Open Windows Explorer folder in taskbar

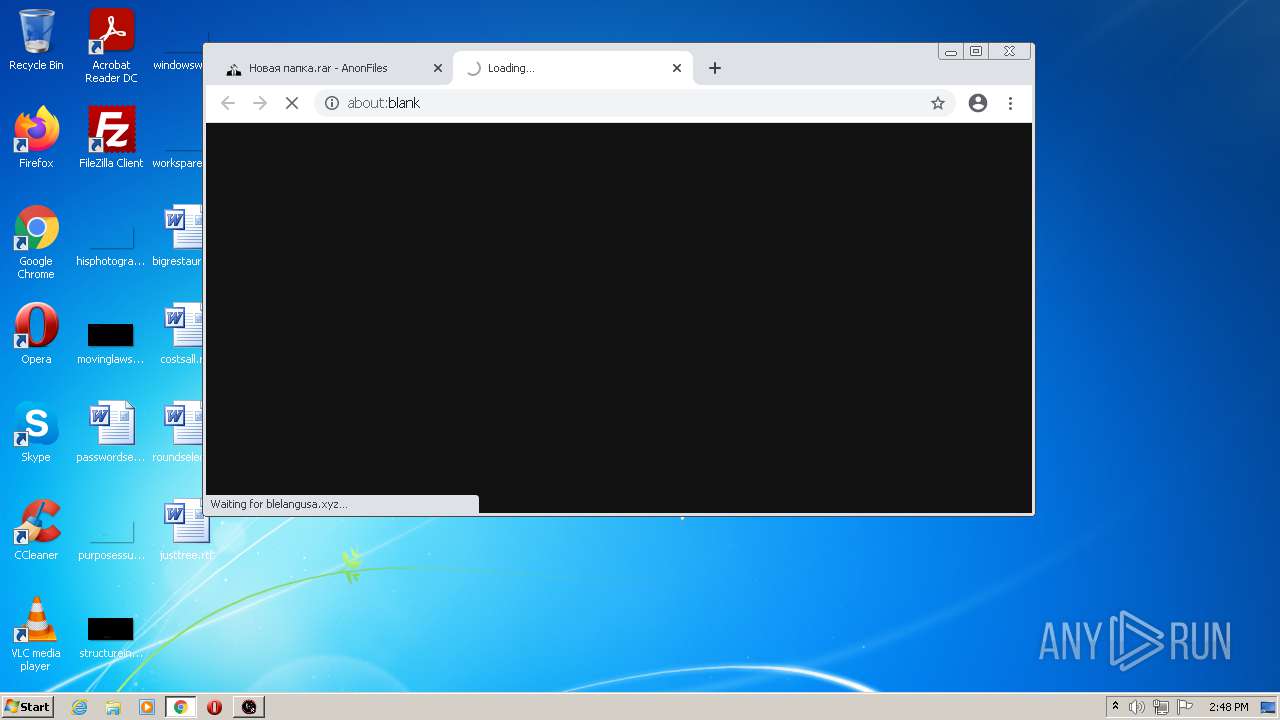coord(113,707)
